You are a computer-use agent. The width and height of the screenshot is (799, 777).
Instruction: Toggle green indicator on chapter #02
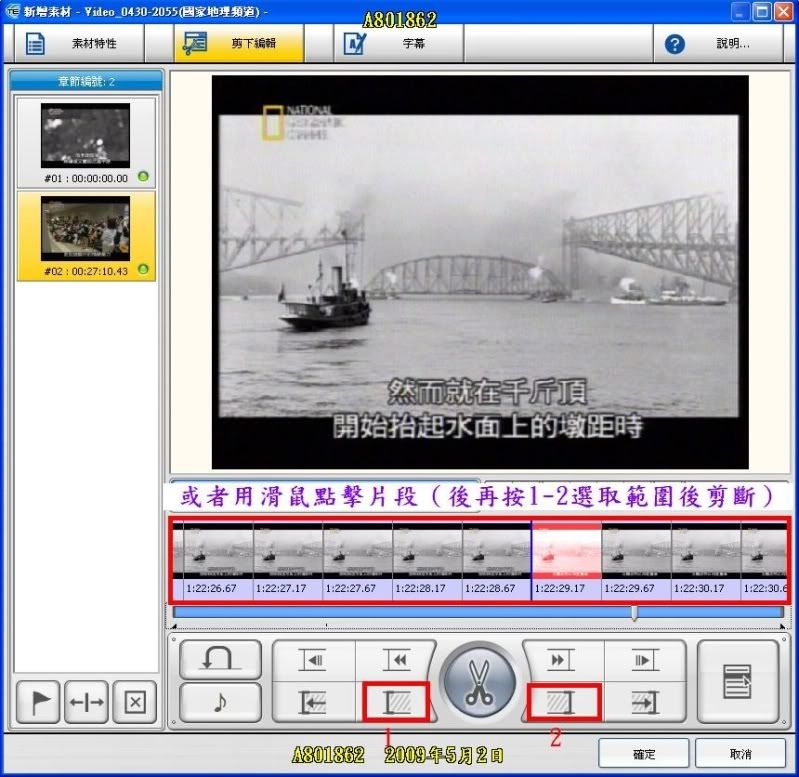(x=143, y=269)
